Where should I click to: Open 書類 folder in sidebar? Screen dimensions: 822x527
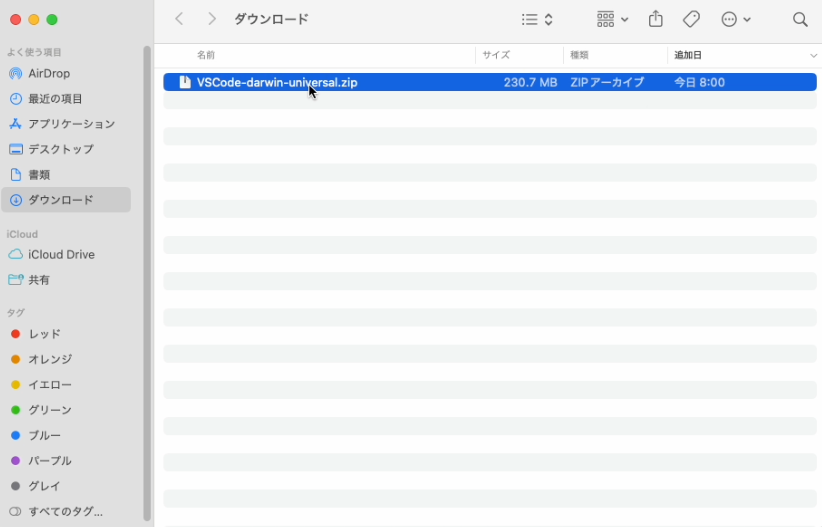coord(66,175)
